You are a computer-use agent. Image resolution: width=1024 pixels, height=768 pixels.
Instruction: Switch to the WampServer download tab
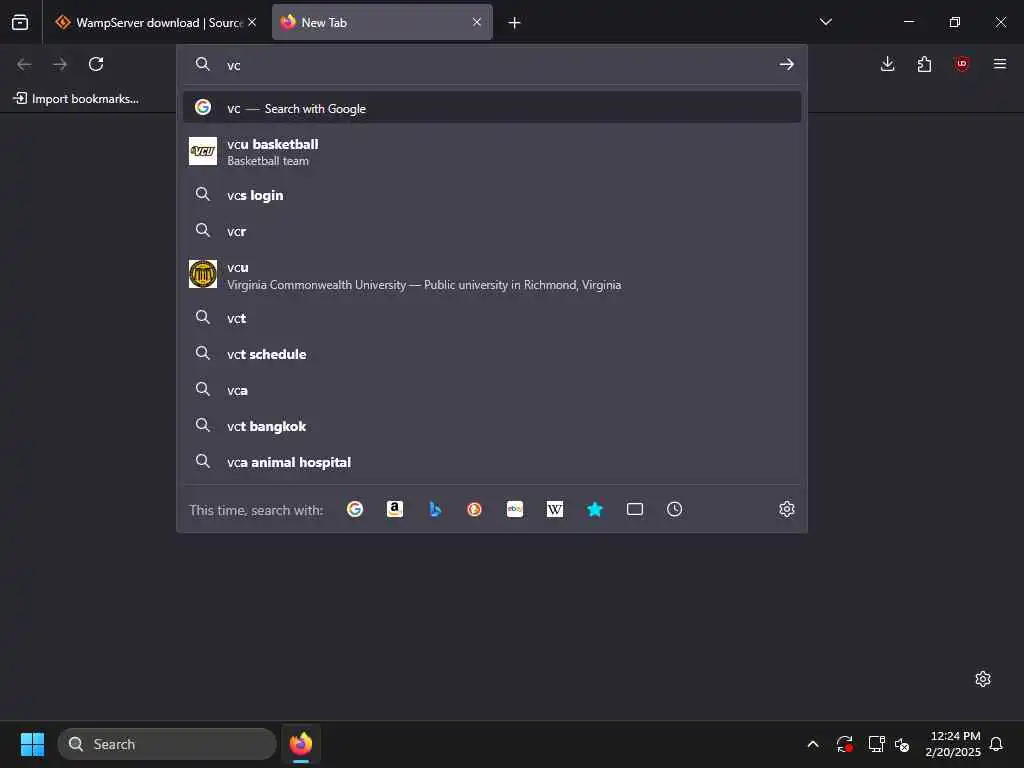point(155,22)
